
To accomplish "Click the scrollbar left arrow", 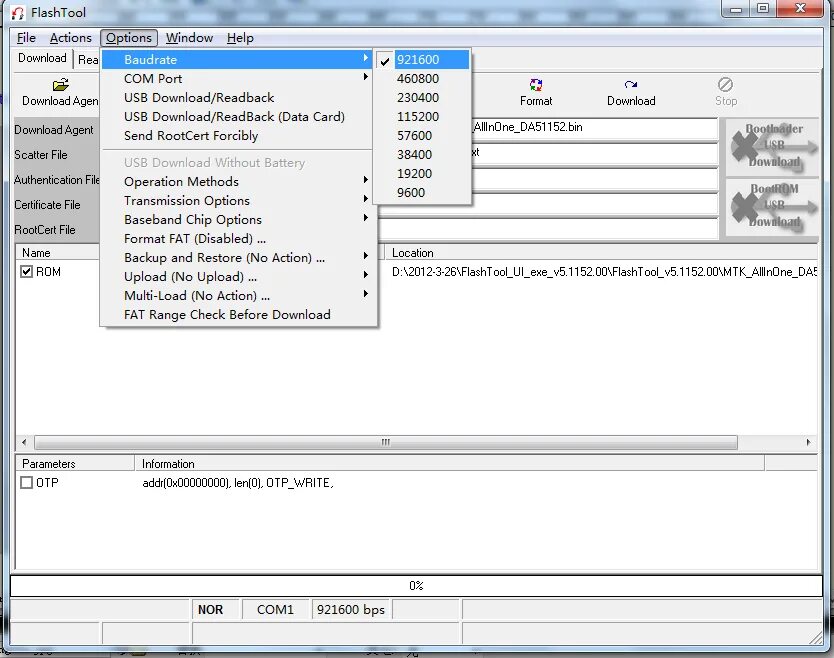I will (x=24, y=442).
